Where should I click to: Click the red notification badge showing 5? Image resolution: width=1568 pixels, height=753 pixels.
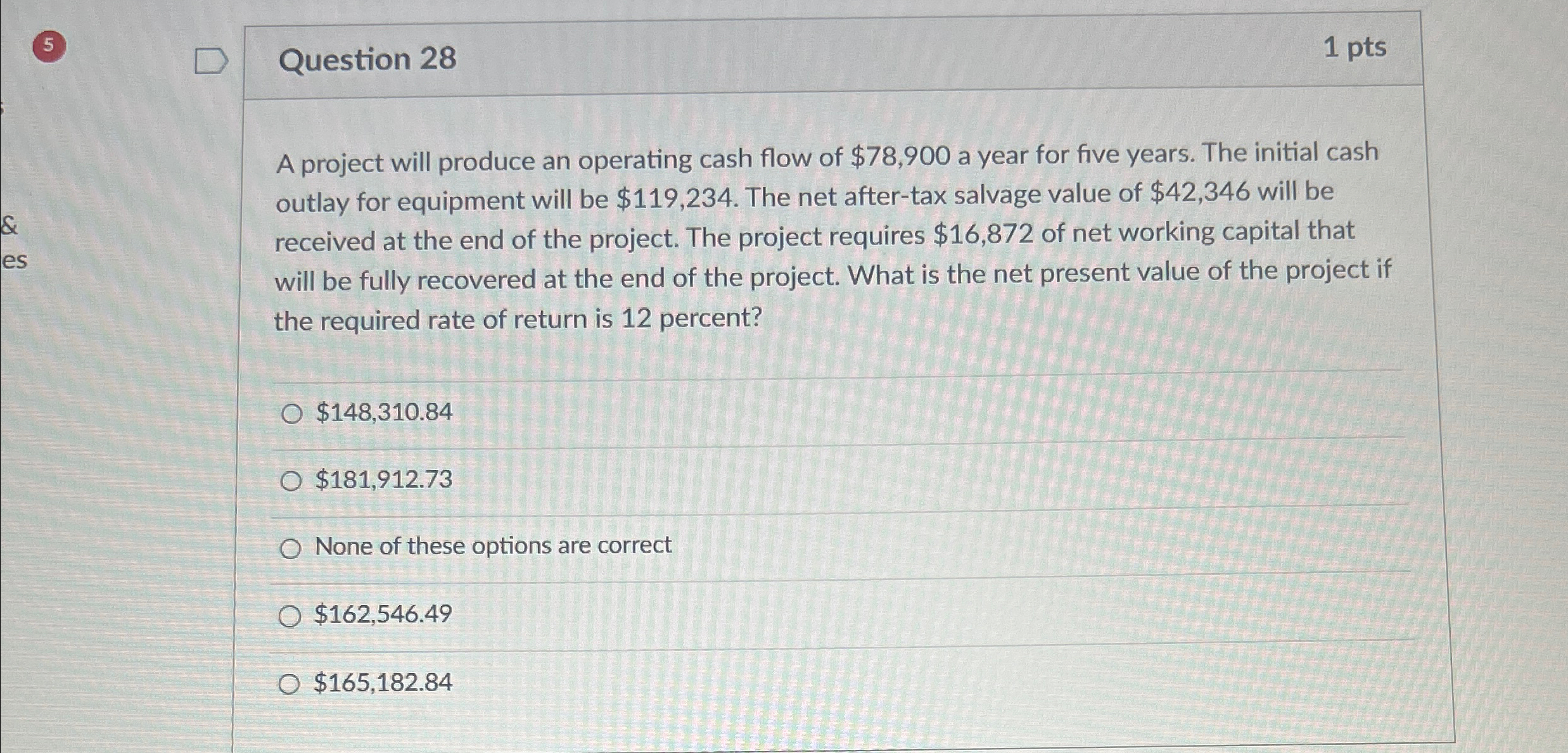pyautogui.click(x=51, y=46)
